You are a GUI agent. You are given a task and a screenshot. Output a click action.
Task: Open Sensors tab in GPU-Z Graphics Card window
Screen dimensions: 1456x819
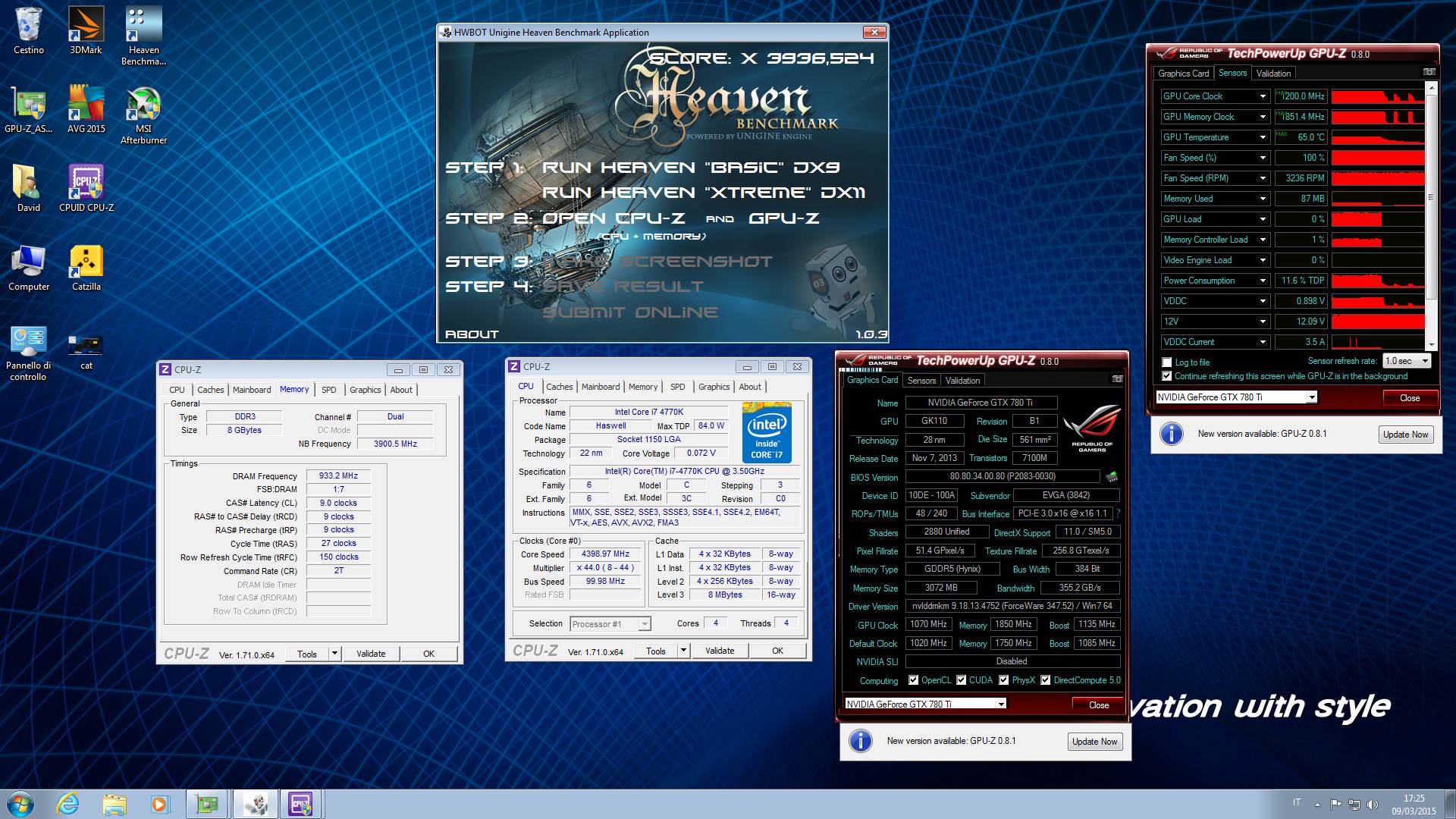[921, 381]
